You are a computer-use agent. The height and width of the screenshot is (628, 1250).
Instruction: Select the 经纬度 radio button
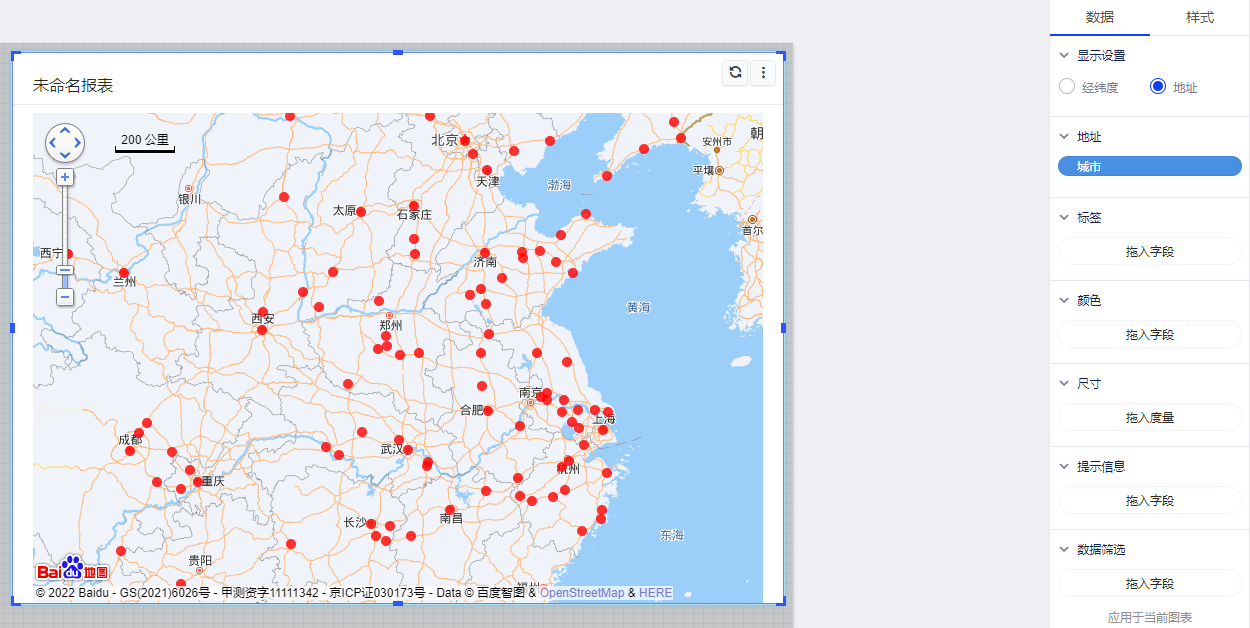(x=1067, y=87)
